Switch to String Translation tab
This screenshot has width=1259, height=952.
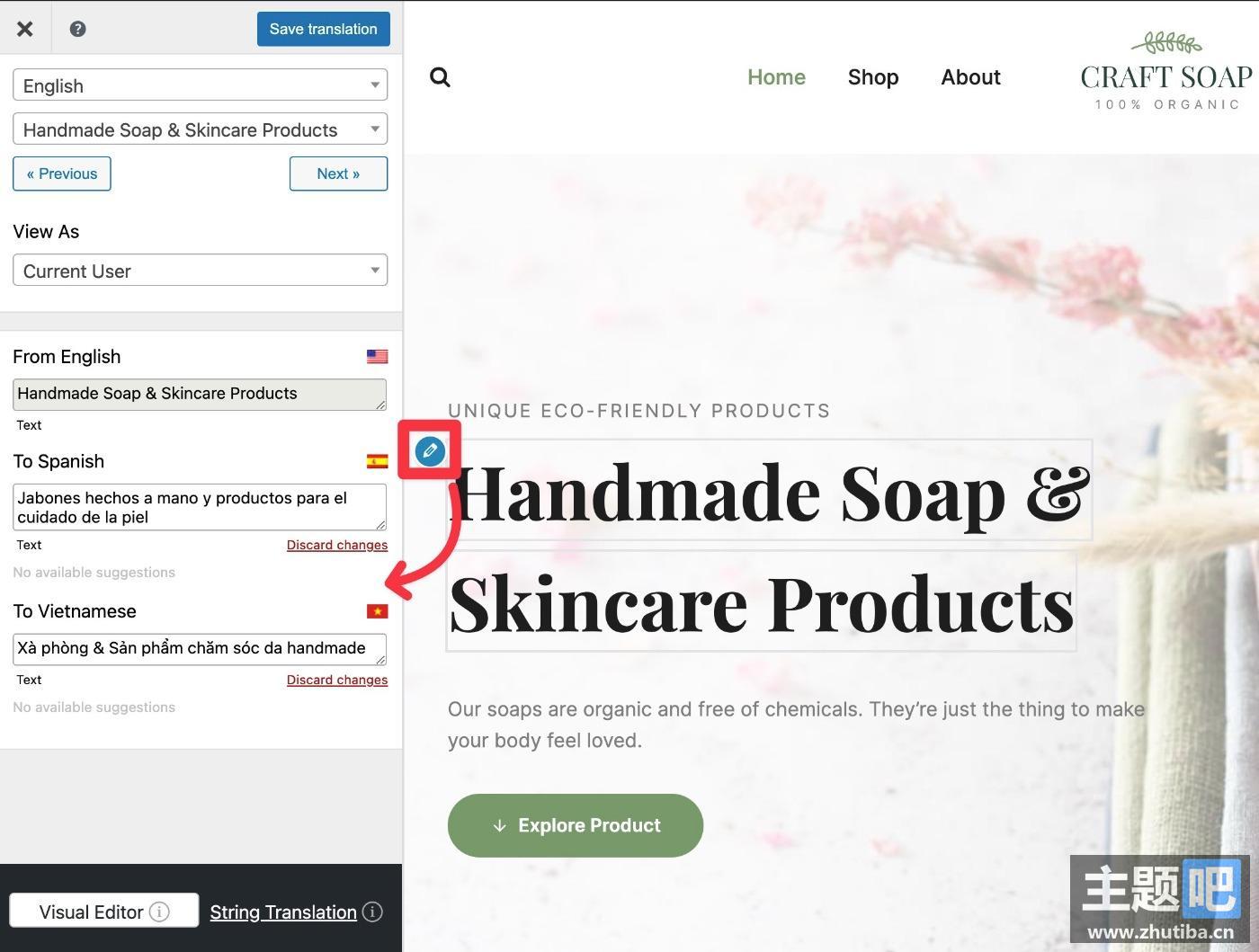click(283, 912)
